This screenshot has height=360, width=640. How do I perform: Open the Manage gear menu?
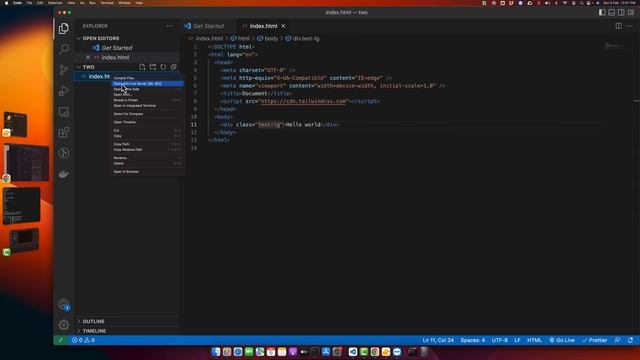[x=64, y=325]
